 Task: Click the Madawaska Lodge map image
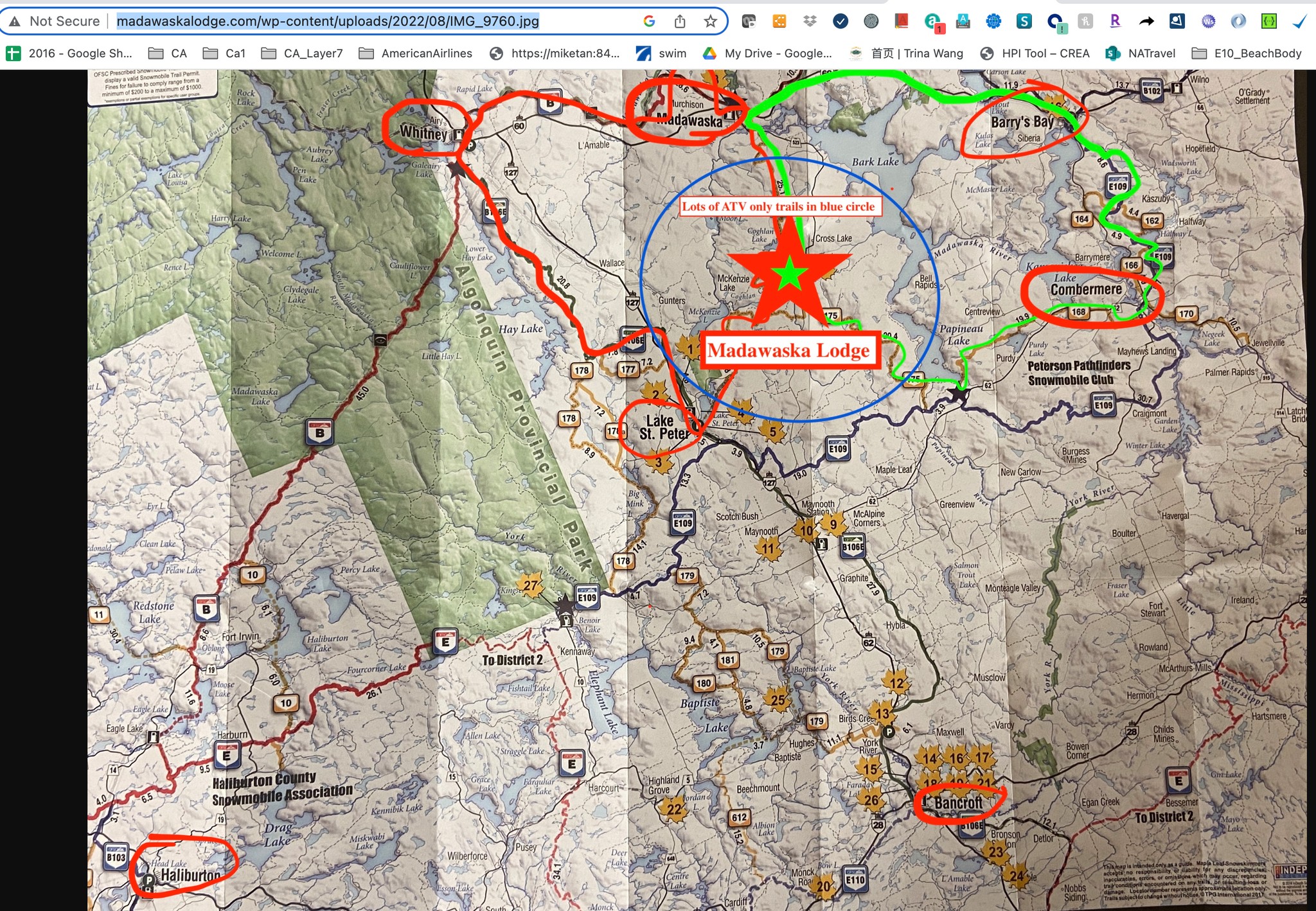point(697,490)
